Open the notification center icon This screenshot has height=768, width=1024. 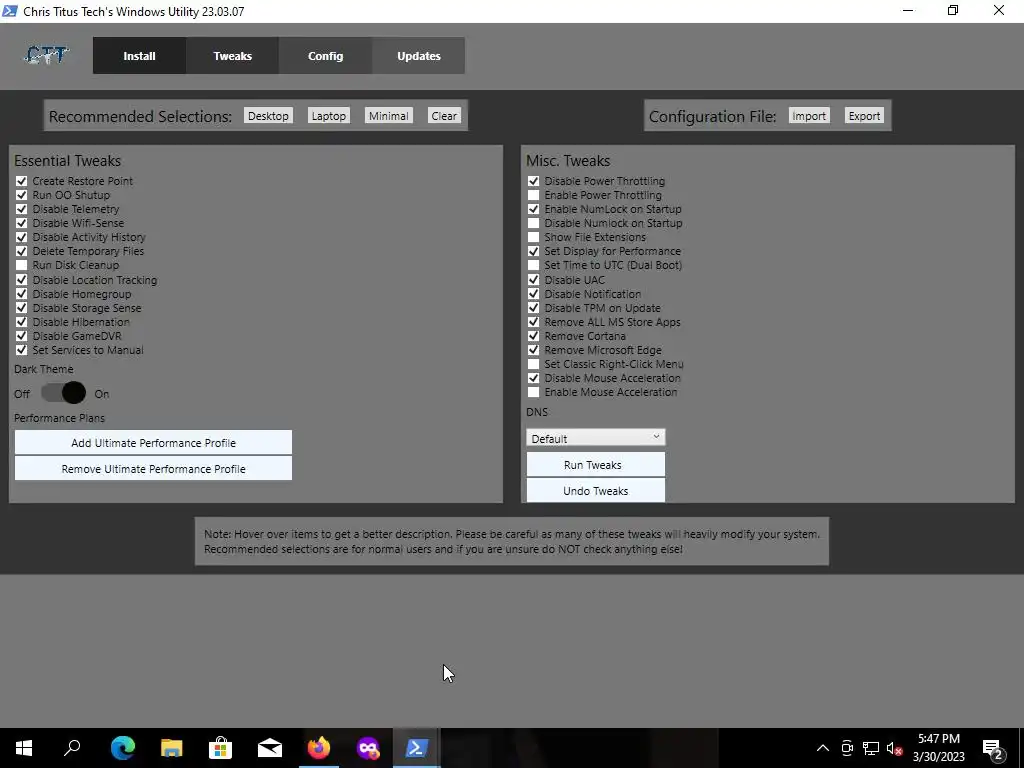click(x=993, y=748)
